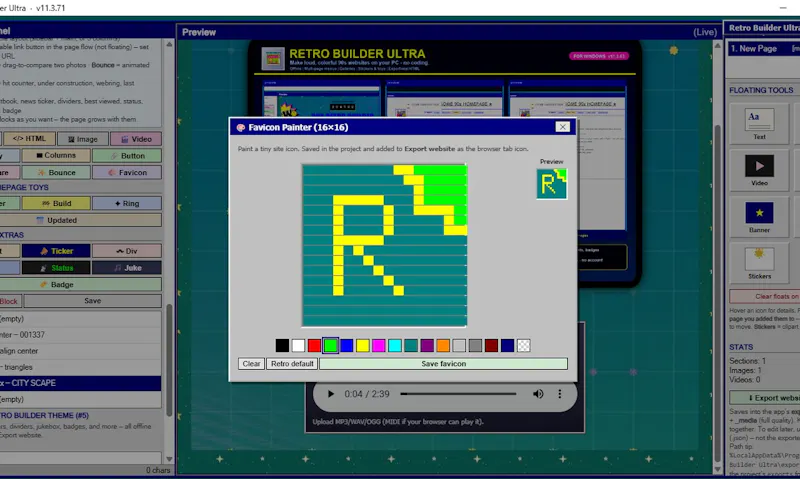Click Clear floats button
This screenshot has width=800, height=479.
point(765,296)
